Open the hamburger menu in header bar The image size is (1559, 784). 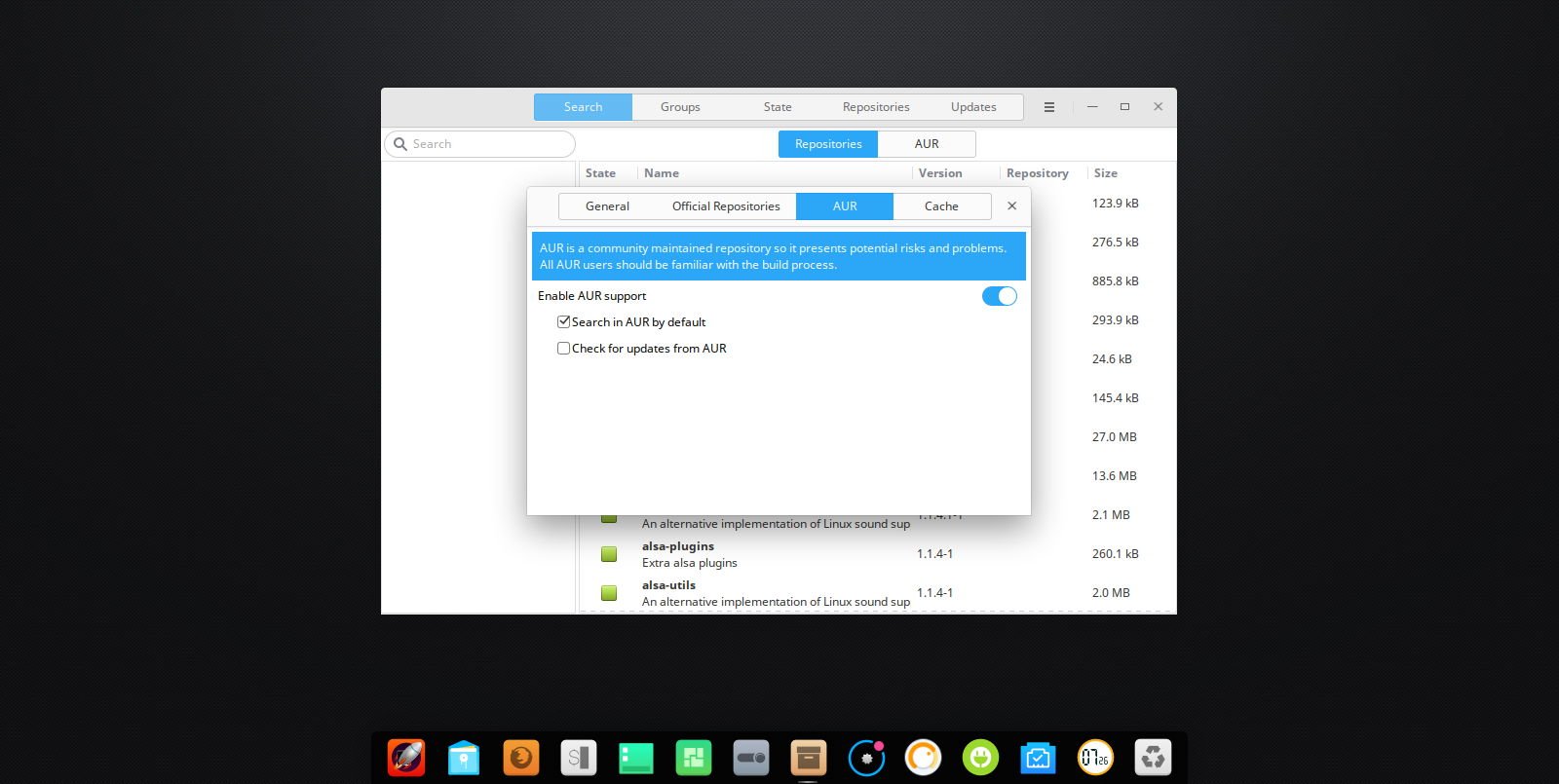1049,107
